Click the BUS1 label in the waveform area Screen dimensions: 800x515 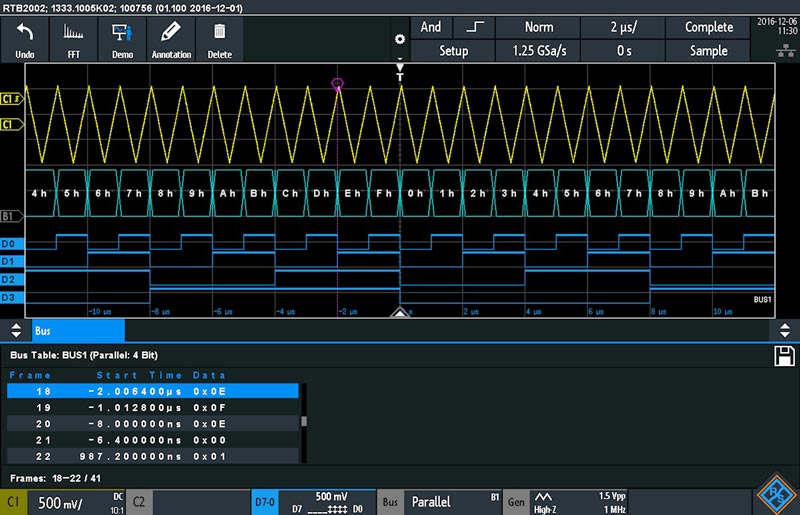tap(762, 300)
